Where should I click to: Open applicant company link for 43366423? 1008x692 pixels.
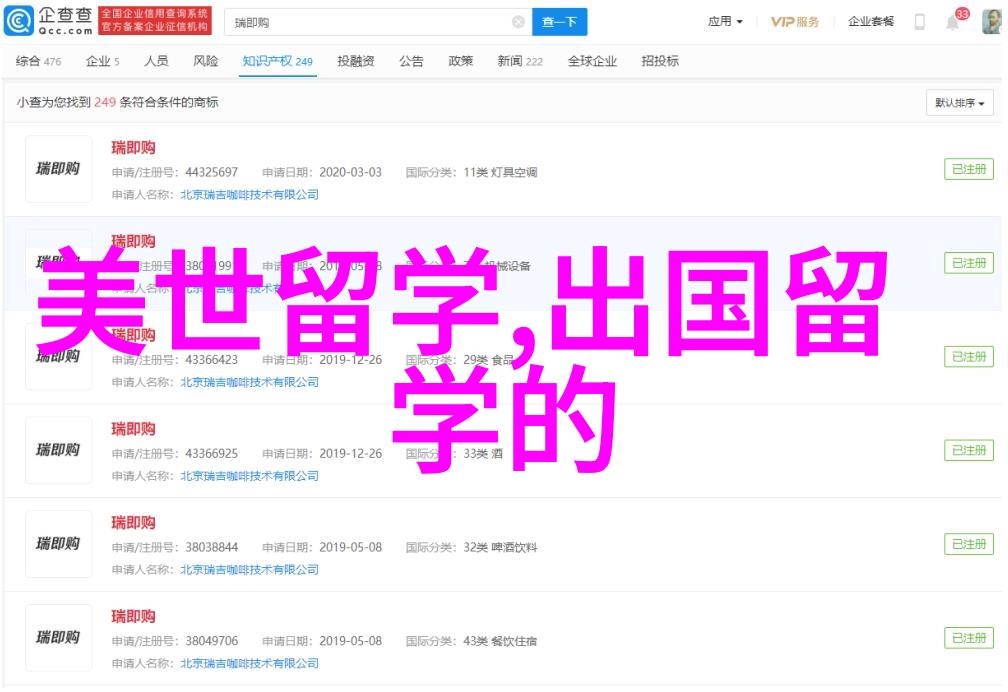(x=249, y=383)
